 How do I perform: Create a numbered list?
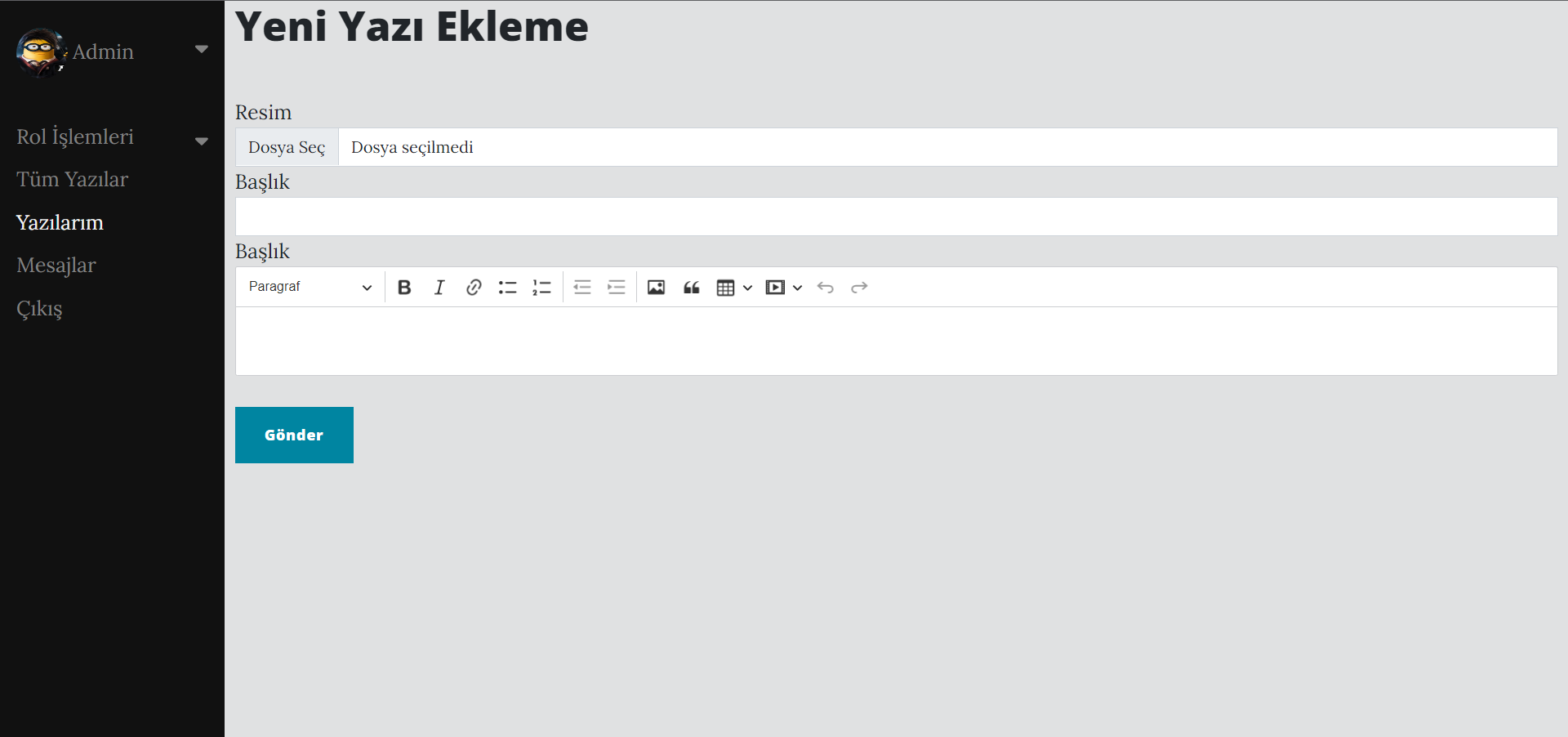tap(542, 287)
